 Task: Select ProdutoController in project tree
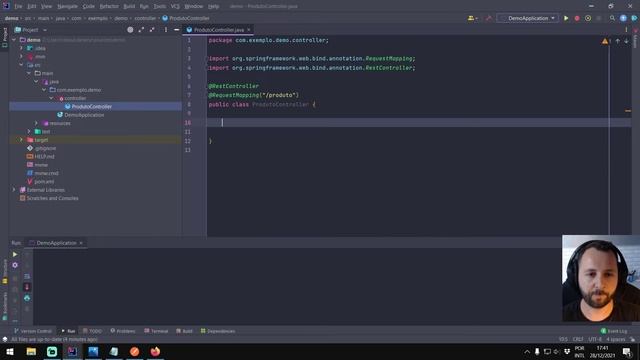pyautogui.click(x=91, y=107)
